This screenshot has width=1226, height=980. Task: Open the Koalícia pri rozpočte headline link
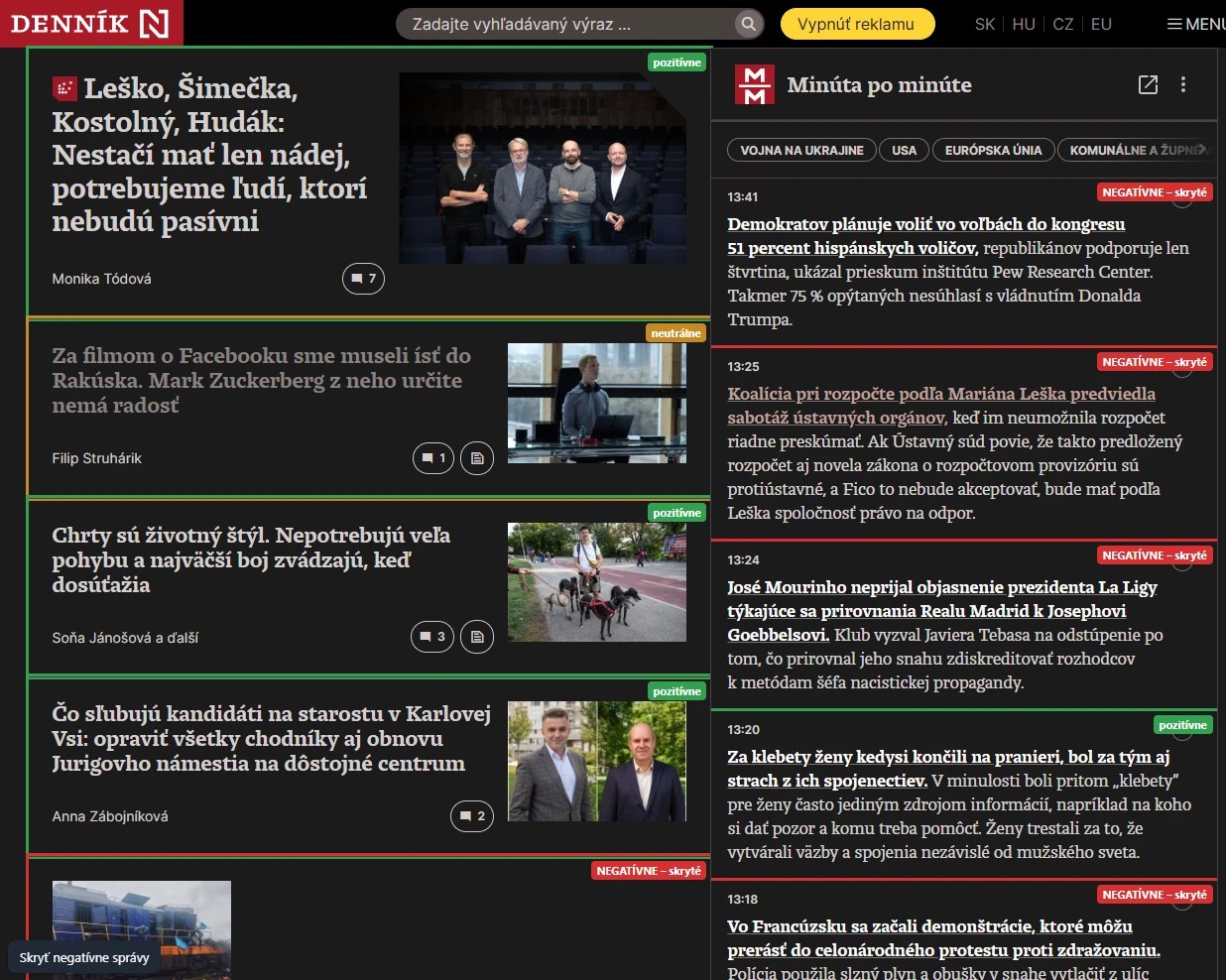pyautogui.click(x=941, y=406)
